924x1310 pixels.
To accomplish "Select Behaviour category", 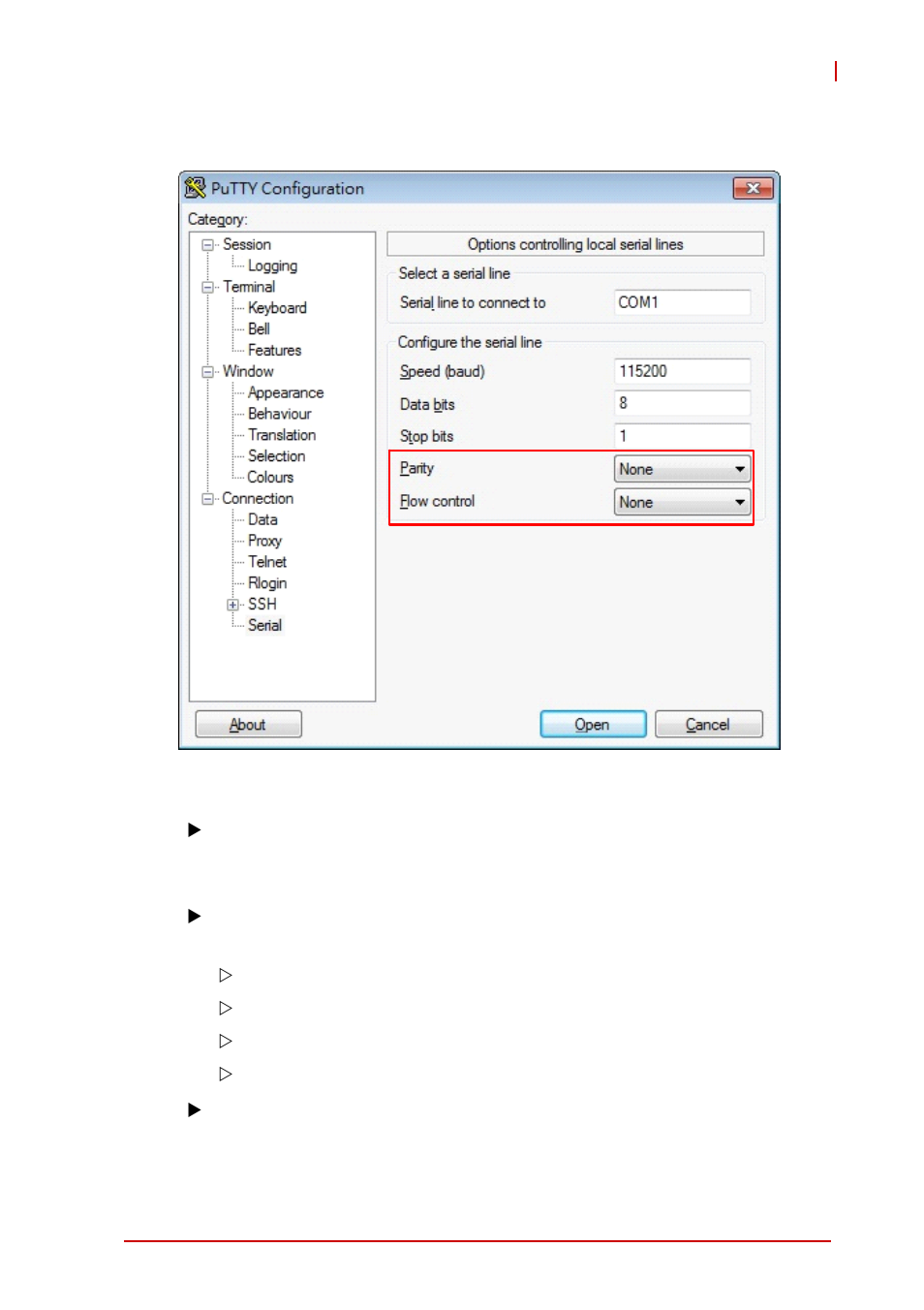I will [279, 414].
